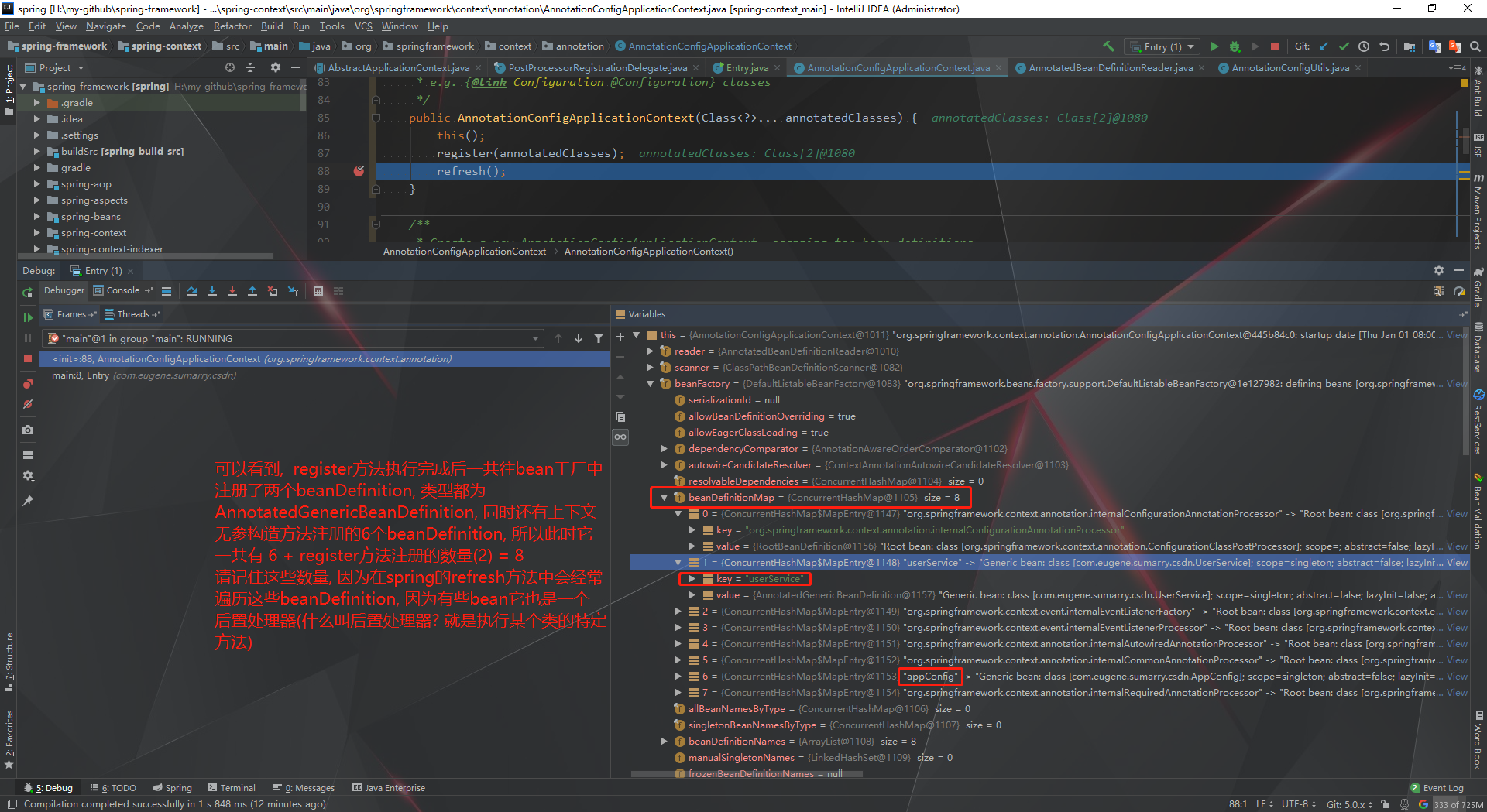Open the Event Log button
The height and width of the screenshot is (812, 1487).
(1437, 788)
